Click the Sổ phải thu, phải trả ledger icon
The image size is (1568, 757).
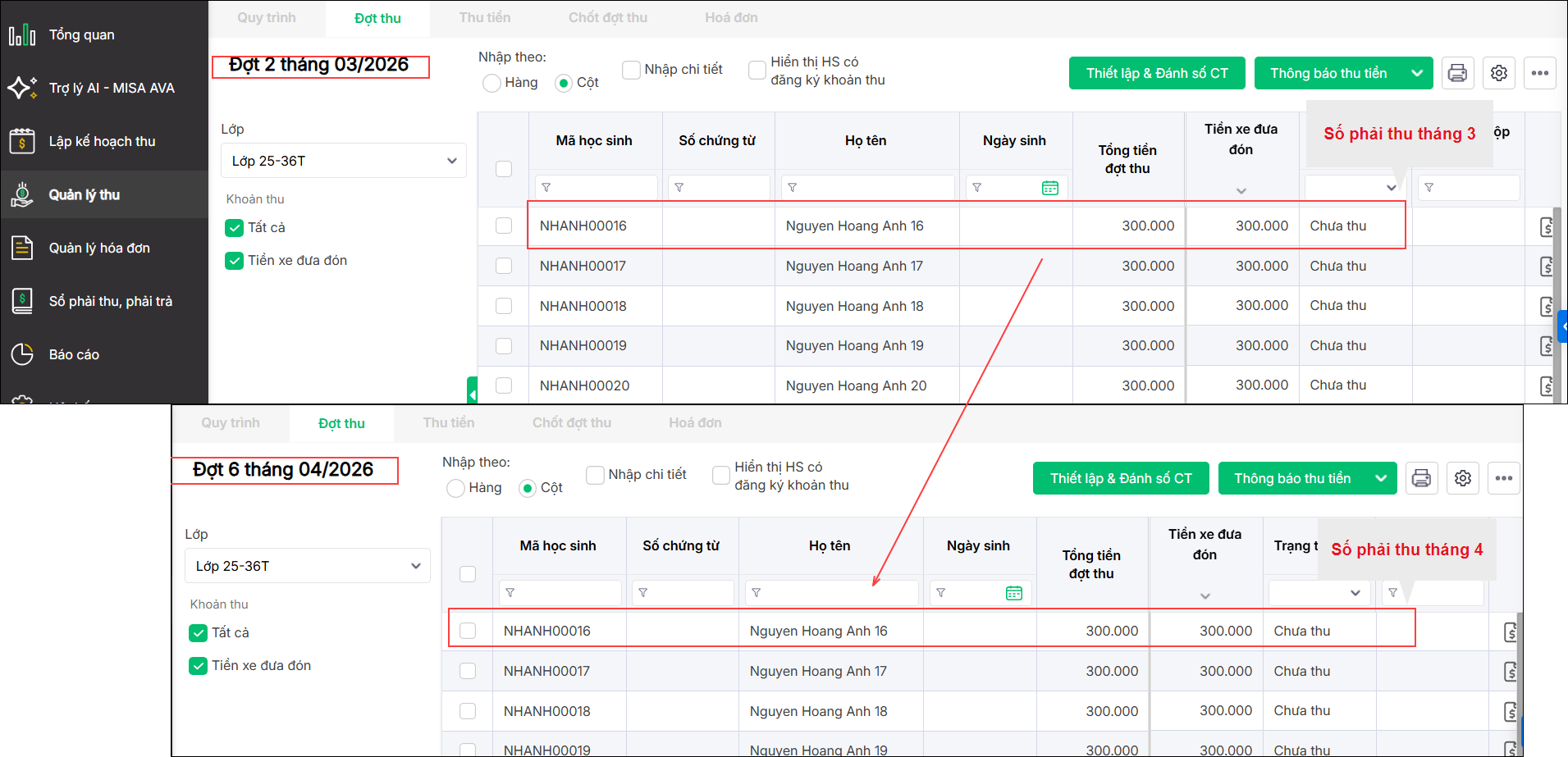22,301
